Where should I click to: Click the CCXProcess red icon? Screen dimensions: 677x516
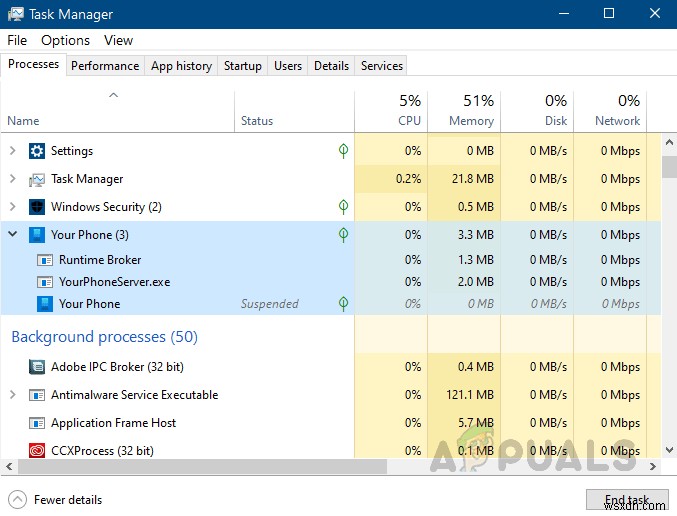pyautogui.click(x=37, y=451)
